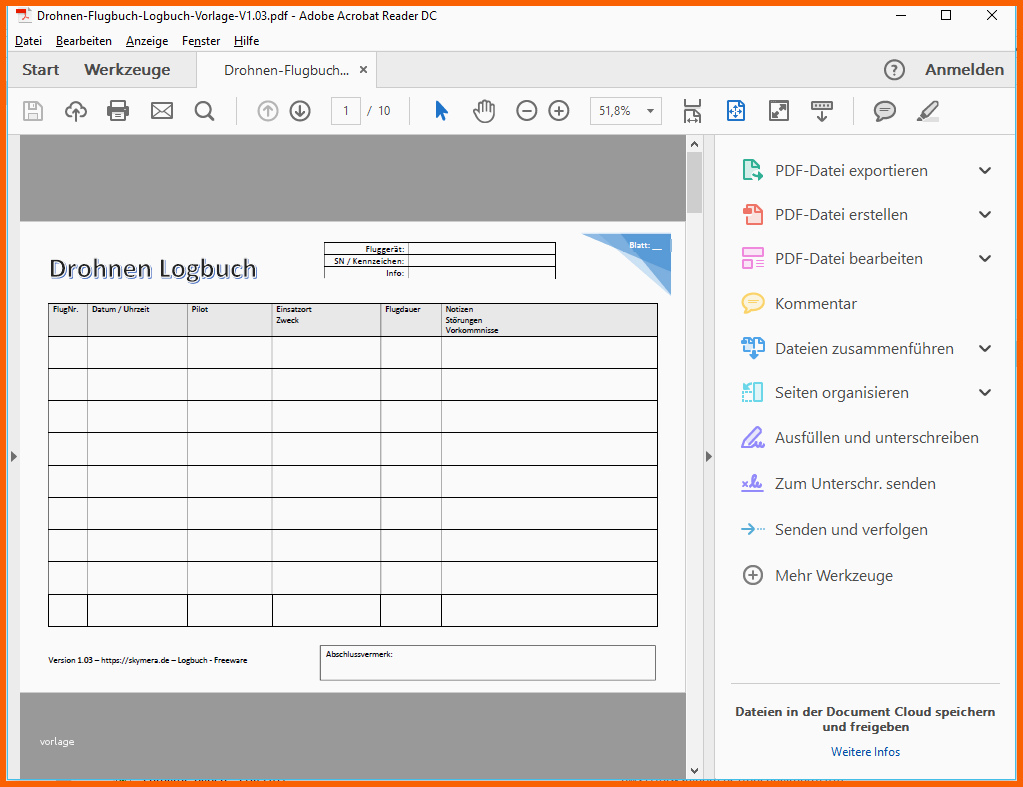1023x787 pixels.
Task: Close the Drohnen-Flugbuch document tab
Action: coord(363,69)
